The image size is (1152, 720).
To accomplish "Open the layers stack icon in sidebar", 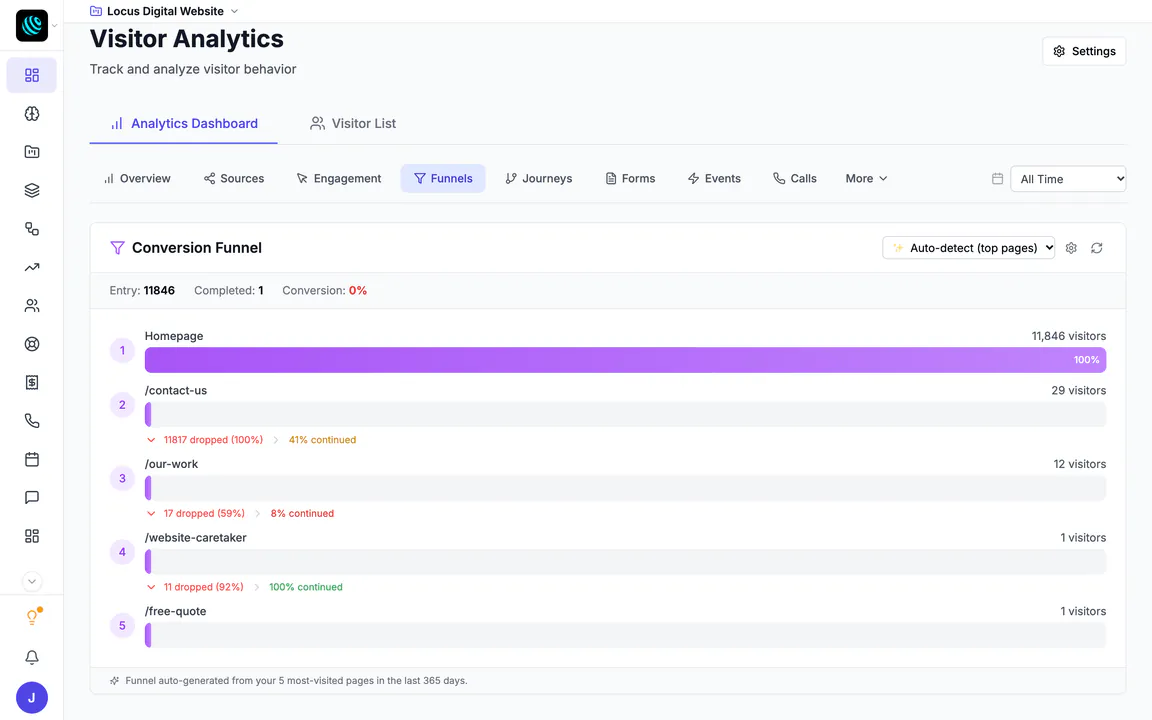I will pyautogui.click(x=32, y=190).
